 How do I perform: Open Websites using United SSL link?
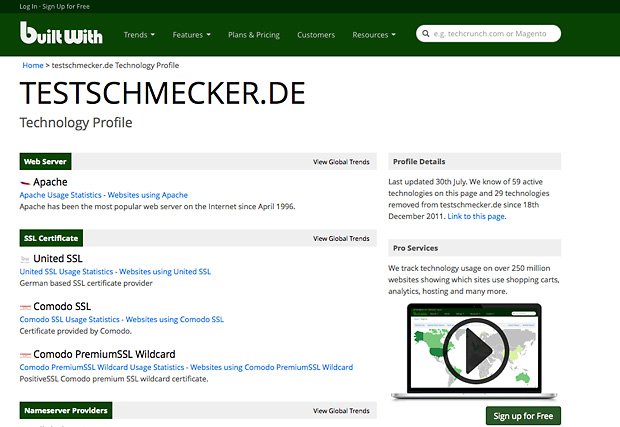coord(165,272)
